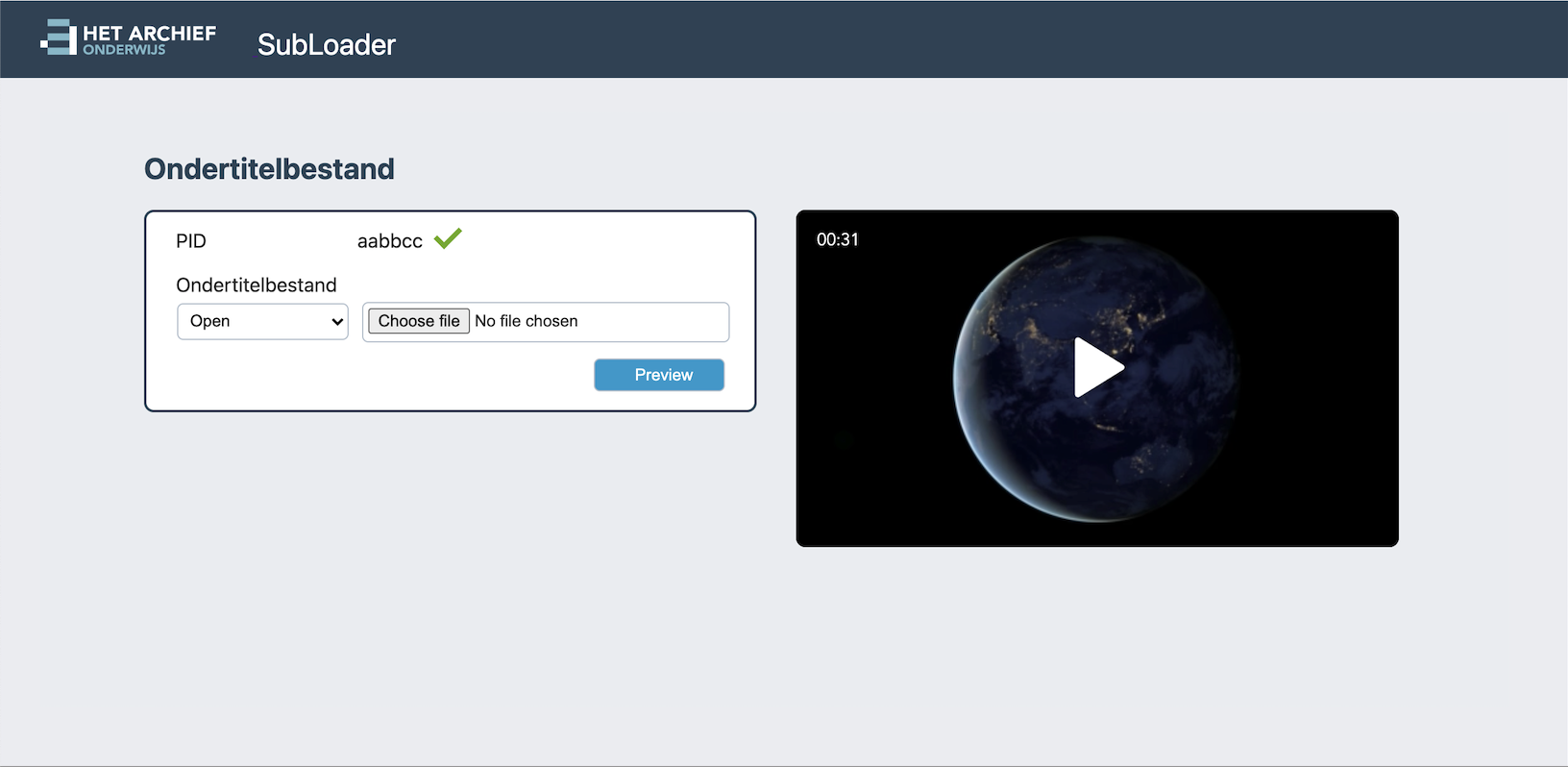Click the Het Archief Onderwijs logo
The width and height of the screenshot is (1568, 767).
tap(129, 38)
